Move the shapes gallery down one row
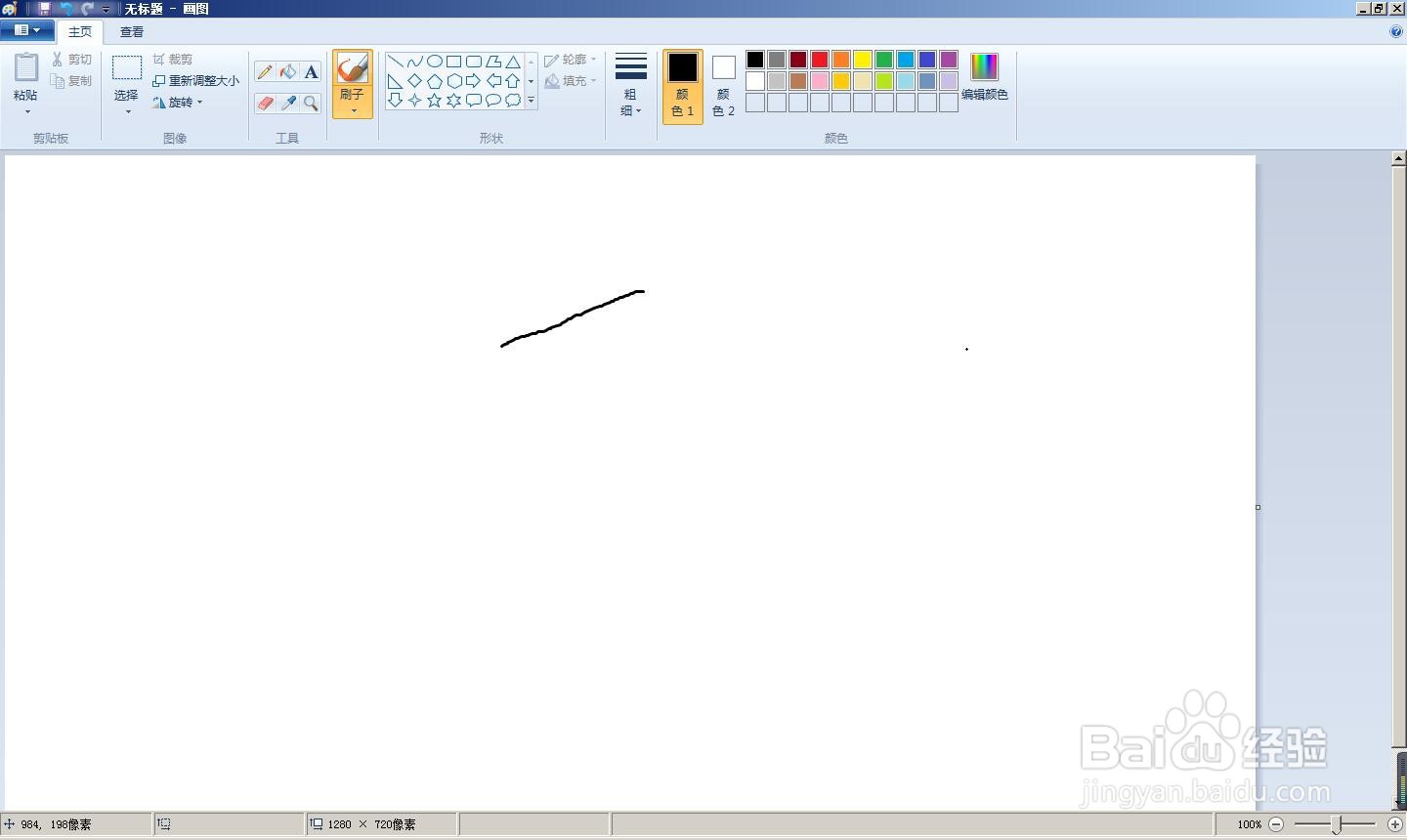 click(532, 81)
